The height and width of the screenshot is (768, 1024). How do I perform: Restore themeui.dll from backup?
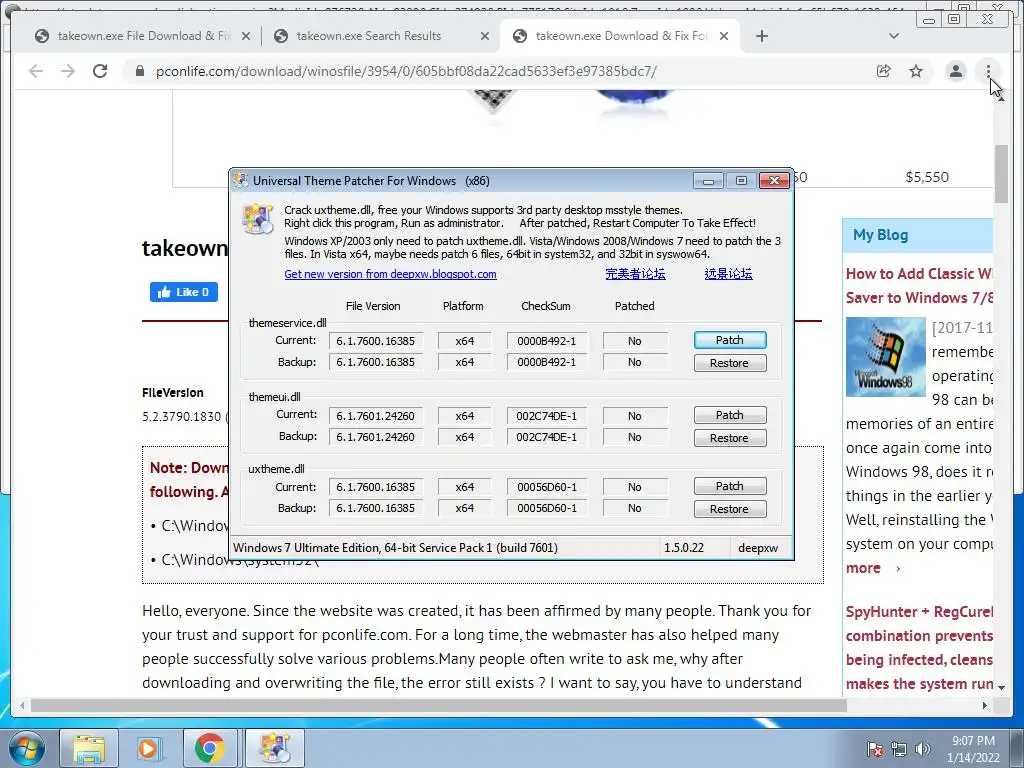coord(729,438)
